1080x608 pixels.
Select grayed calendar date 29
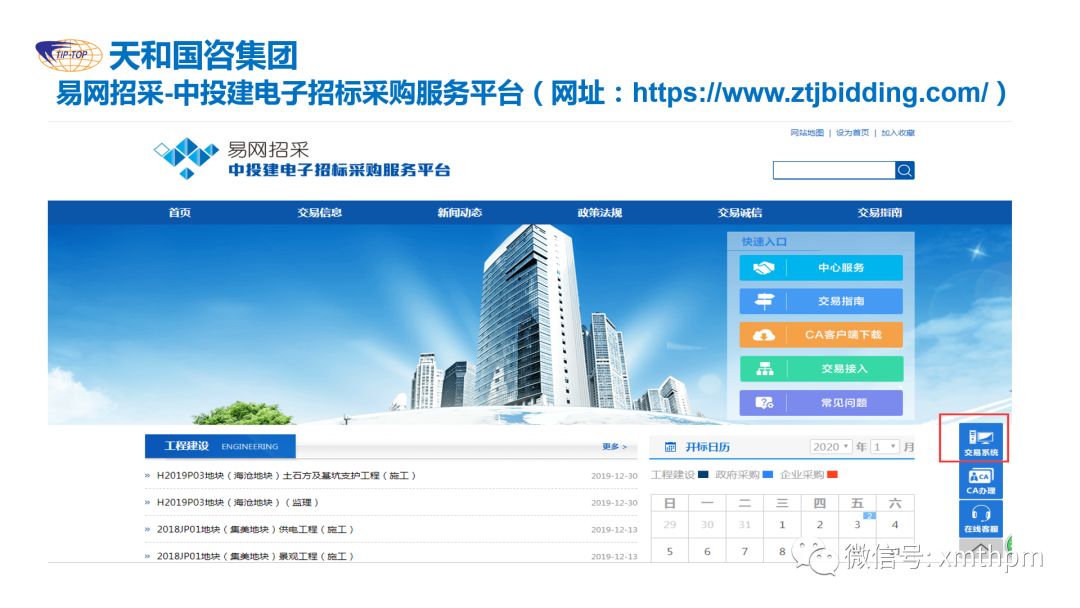[x=669, y=525]
